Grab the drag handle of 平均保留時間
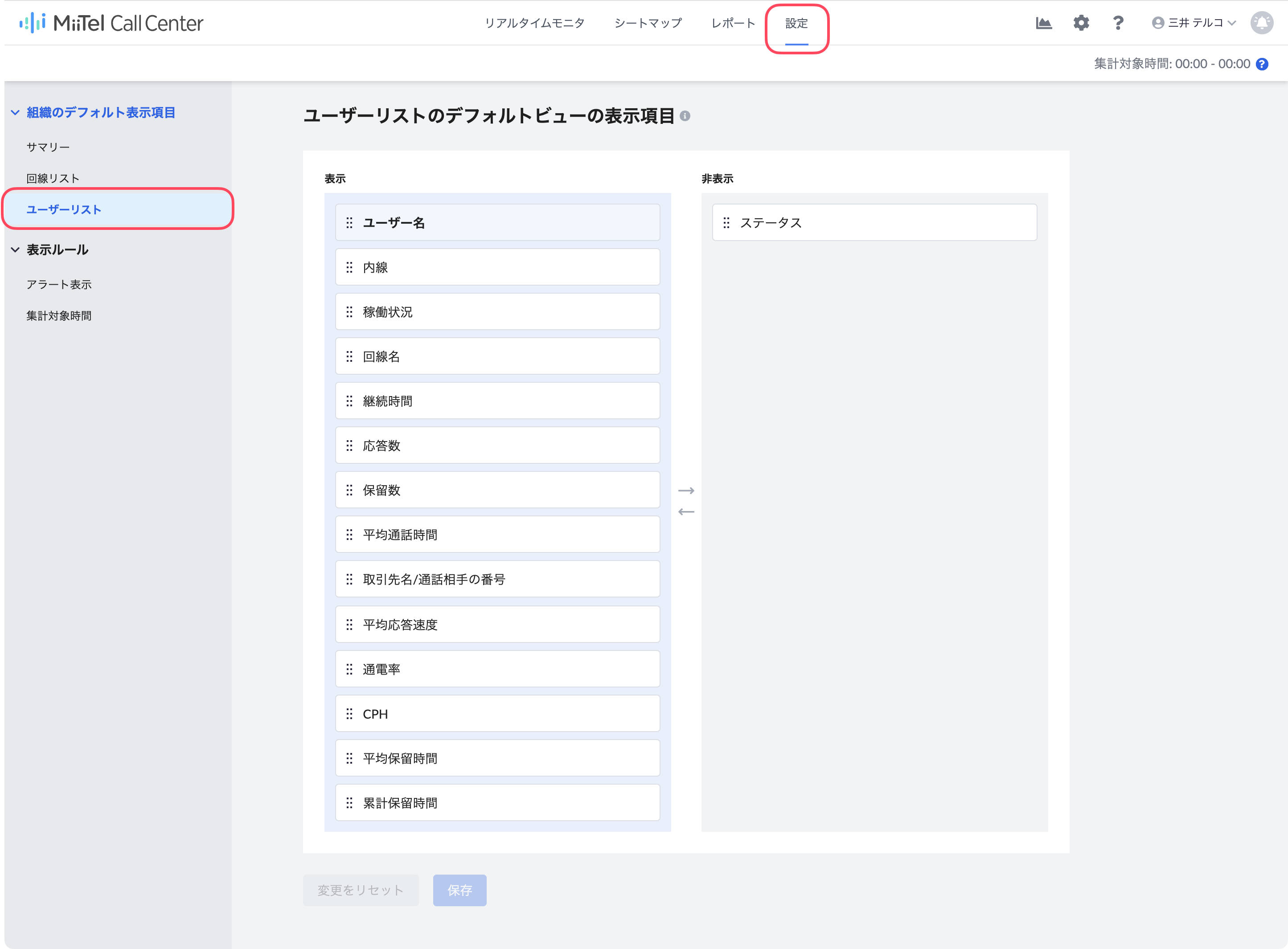 tap(349, 758)
